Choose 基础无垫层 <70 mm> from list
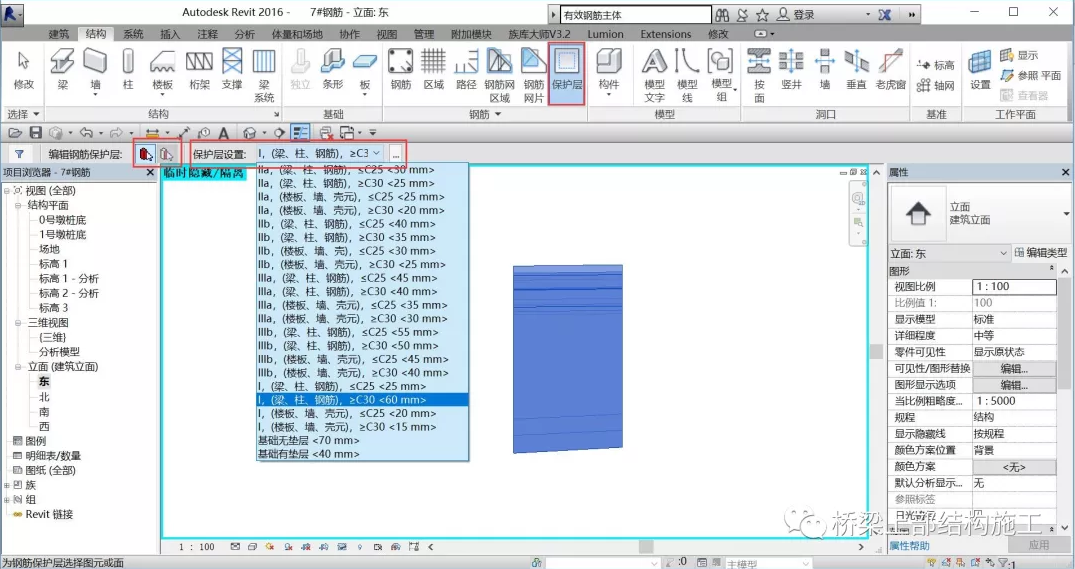Screen dimensions: 1075x569 click(x=308, y=440)
